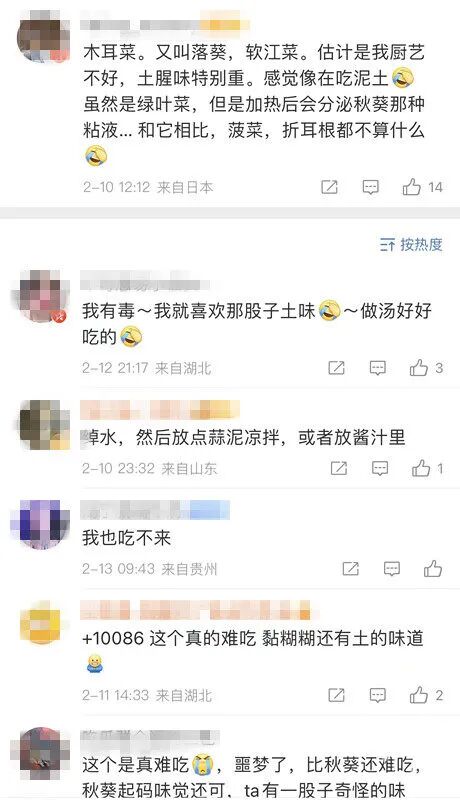Screen dimensions: 460x800
Task: Share the top comment from 日本
Action: tap(329, 187)
